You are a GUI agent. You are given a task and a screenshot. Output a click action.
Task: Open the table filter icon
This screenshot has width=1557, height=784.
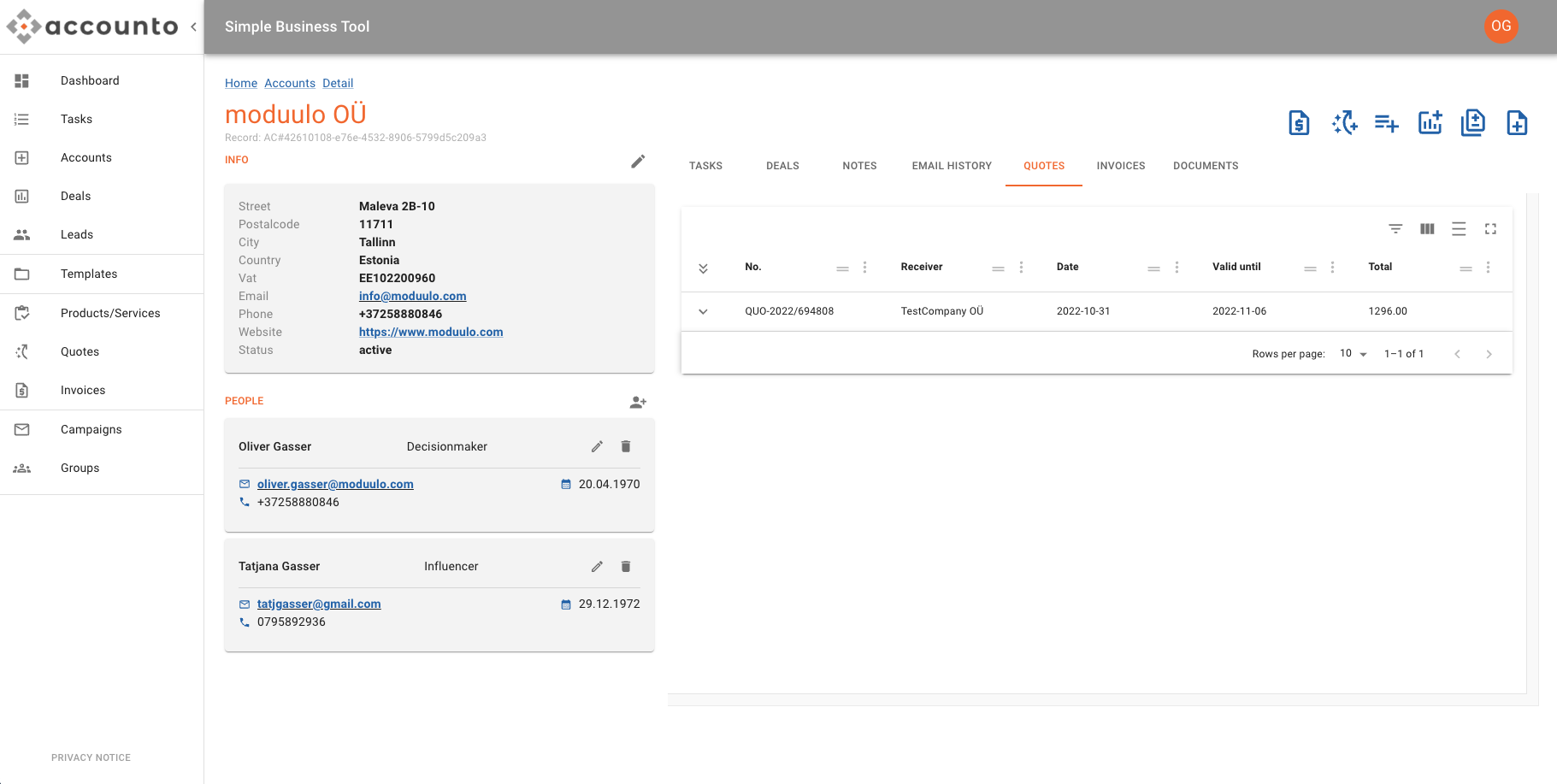[x=1395, y=229]
